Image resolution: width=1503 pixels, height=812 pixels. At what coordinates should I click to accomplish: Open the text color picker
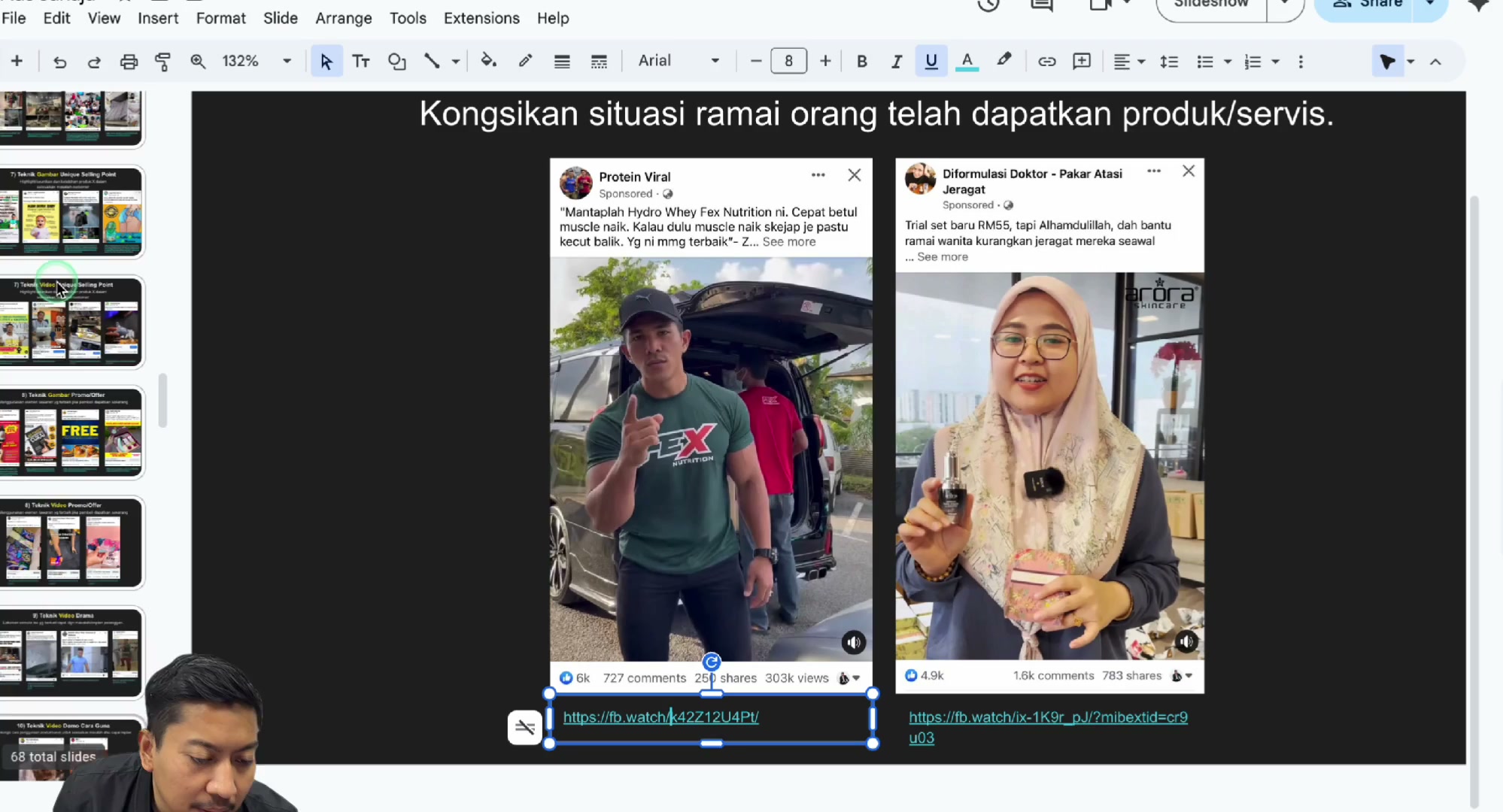967,62
